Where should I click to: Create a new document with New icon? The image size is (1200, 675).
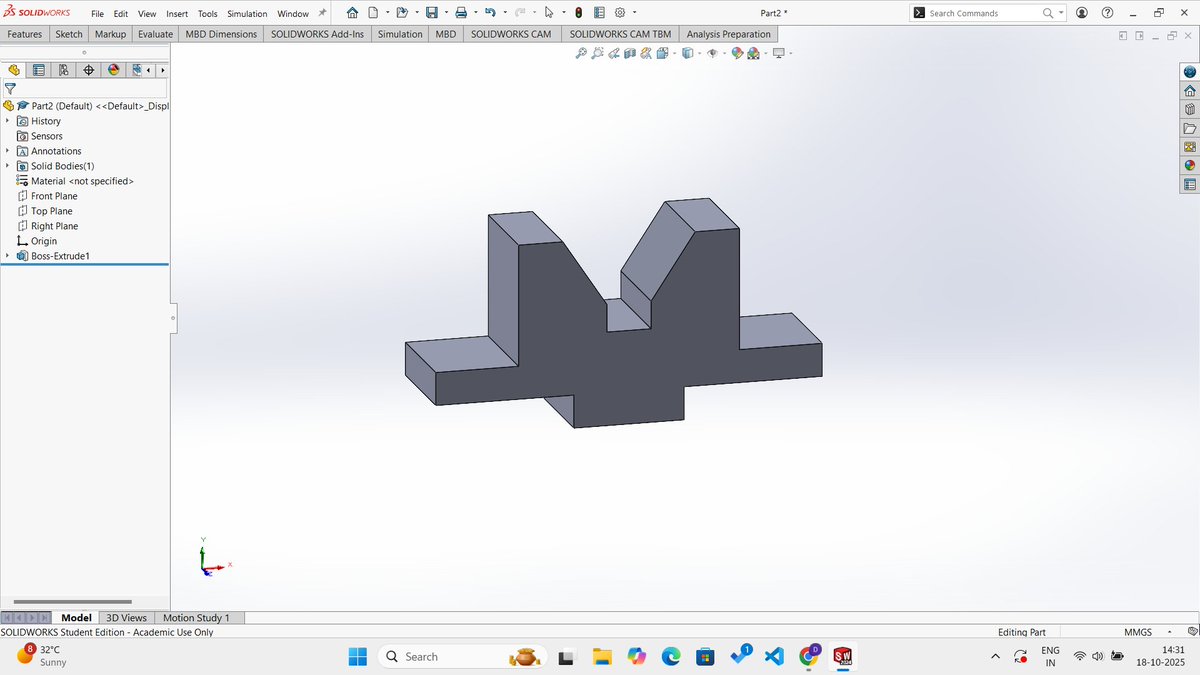point(373,13)
